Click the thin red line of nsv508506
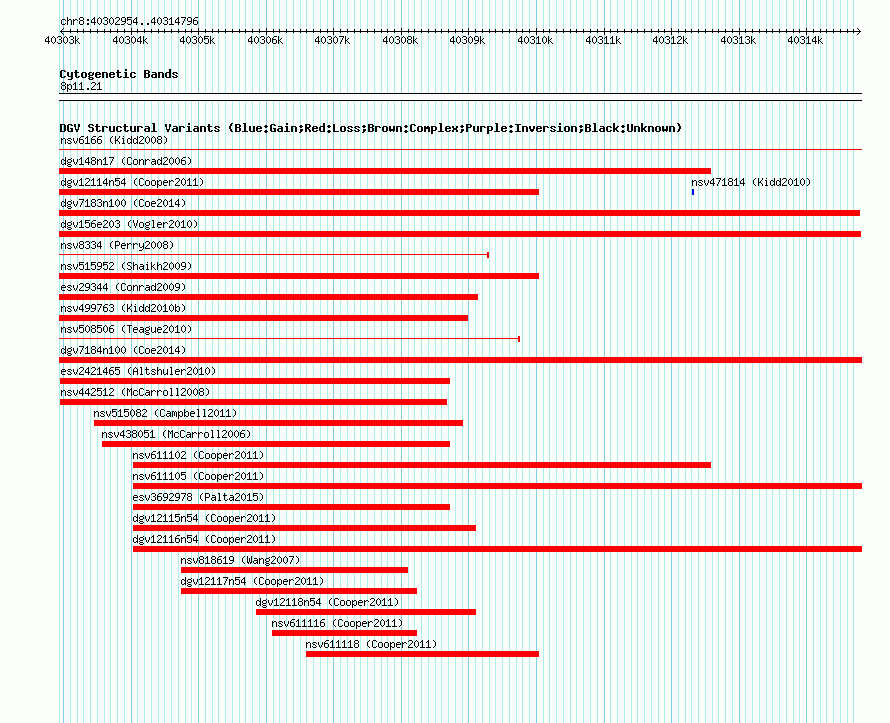This screenshot has height=723, width=890. (x=289, y=339)
